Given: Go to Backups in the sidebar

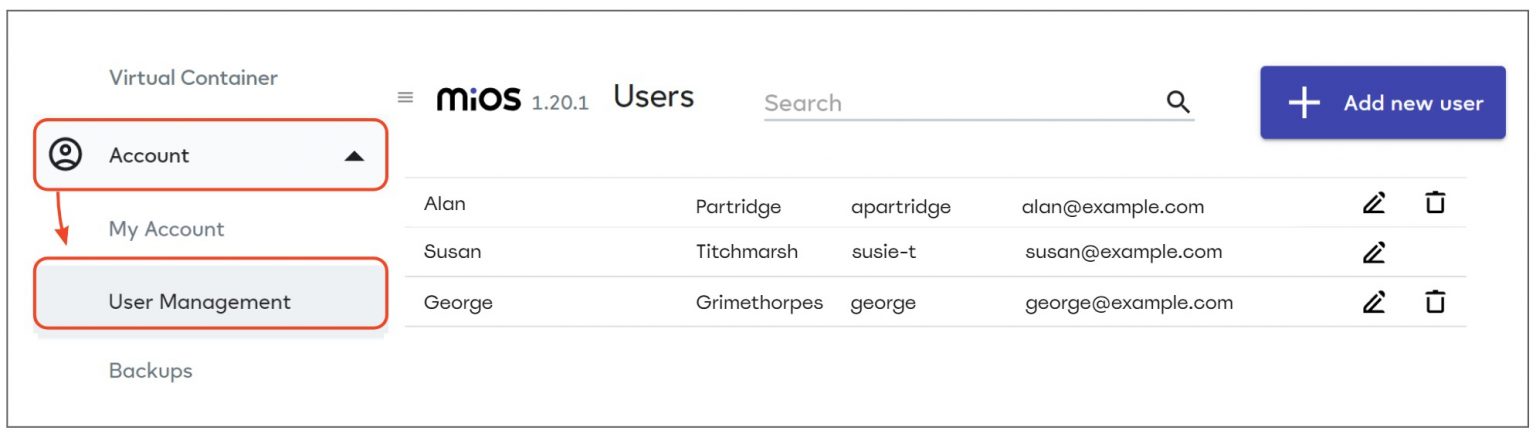Looking at the screenshot, I should pos(150,371).
